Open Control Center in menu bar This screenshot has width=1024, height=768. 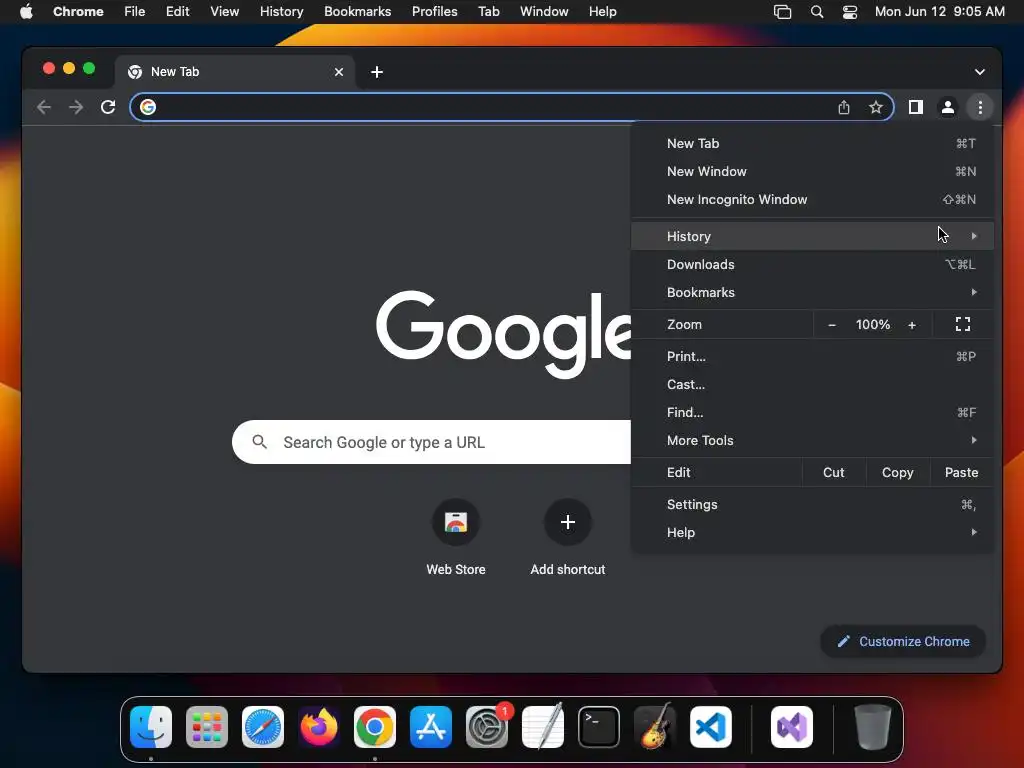pos(850,12)
